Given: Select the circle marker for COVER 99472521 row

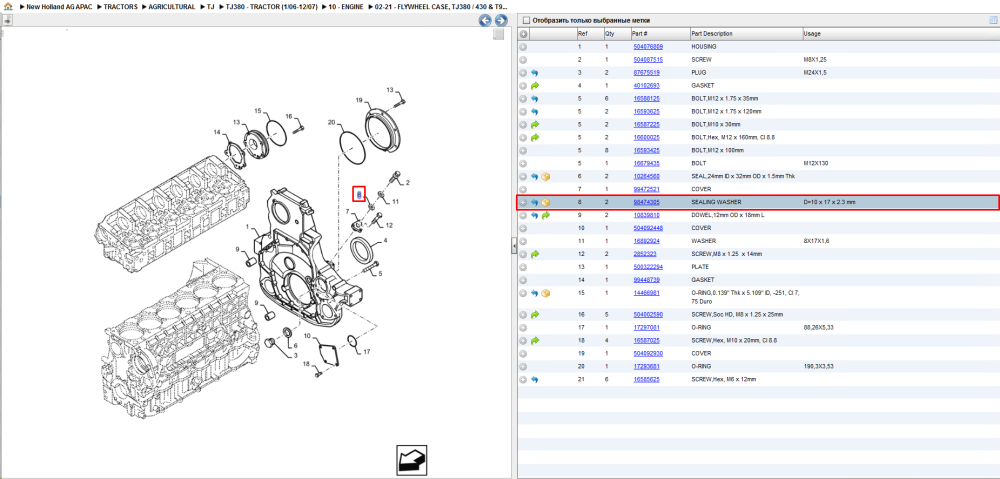Looking at the screenshot, I should [523, 189].
